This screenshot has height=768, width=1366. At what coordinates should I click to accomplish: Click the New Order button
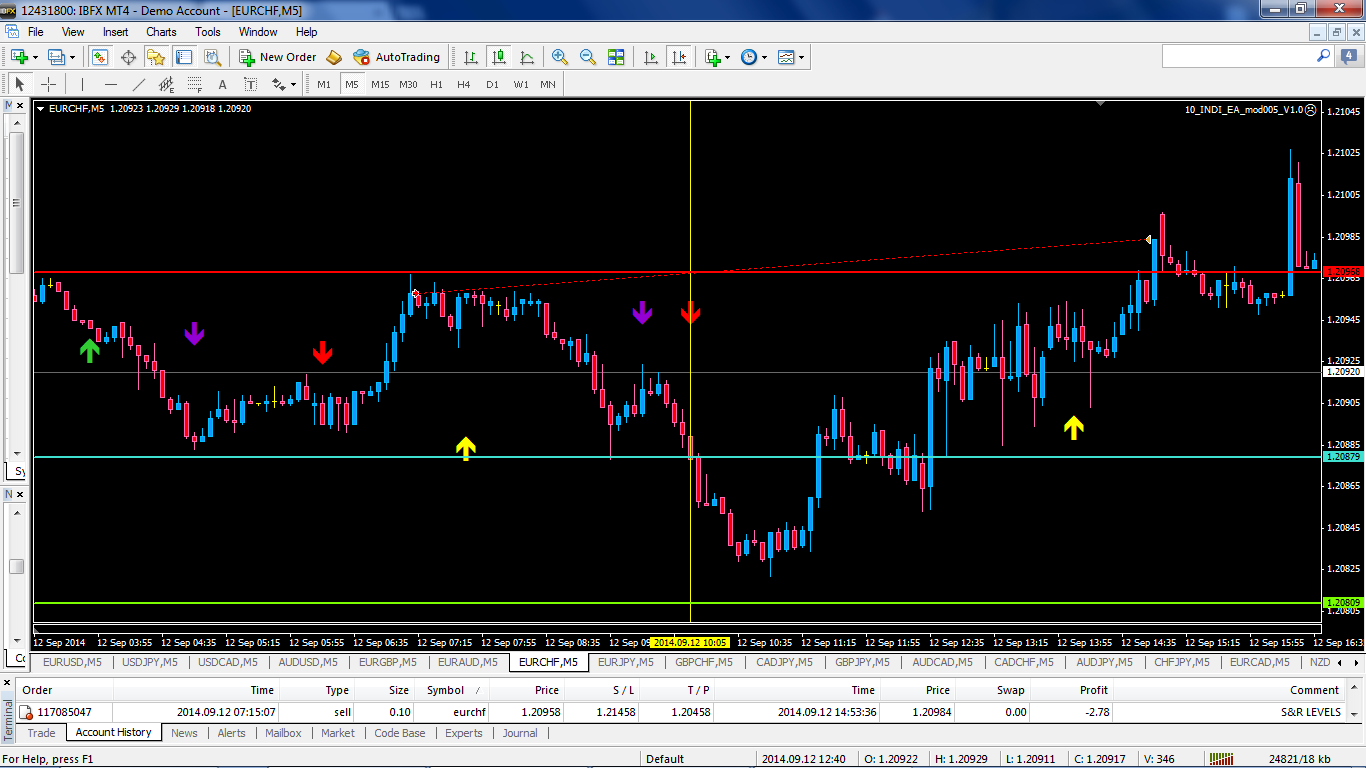(278, 57)
